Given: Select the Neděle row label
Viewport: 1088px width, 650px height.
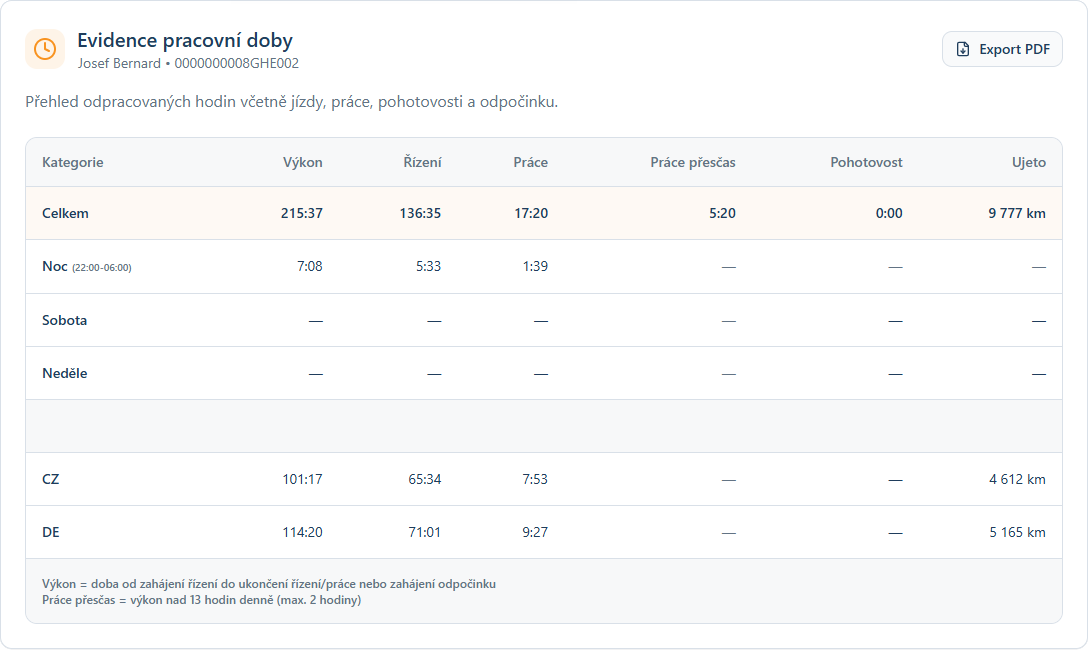Looking at the screenshot, I should tap(65, 373).
